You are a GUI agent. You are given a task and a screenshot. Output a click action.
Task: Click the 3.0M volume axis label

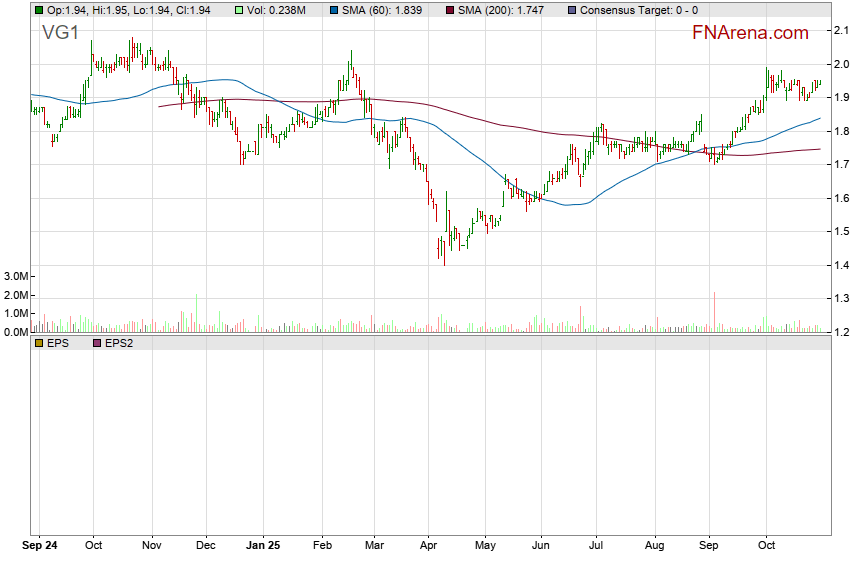16,276
